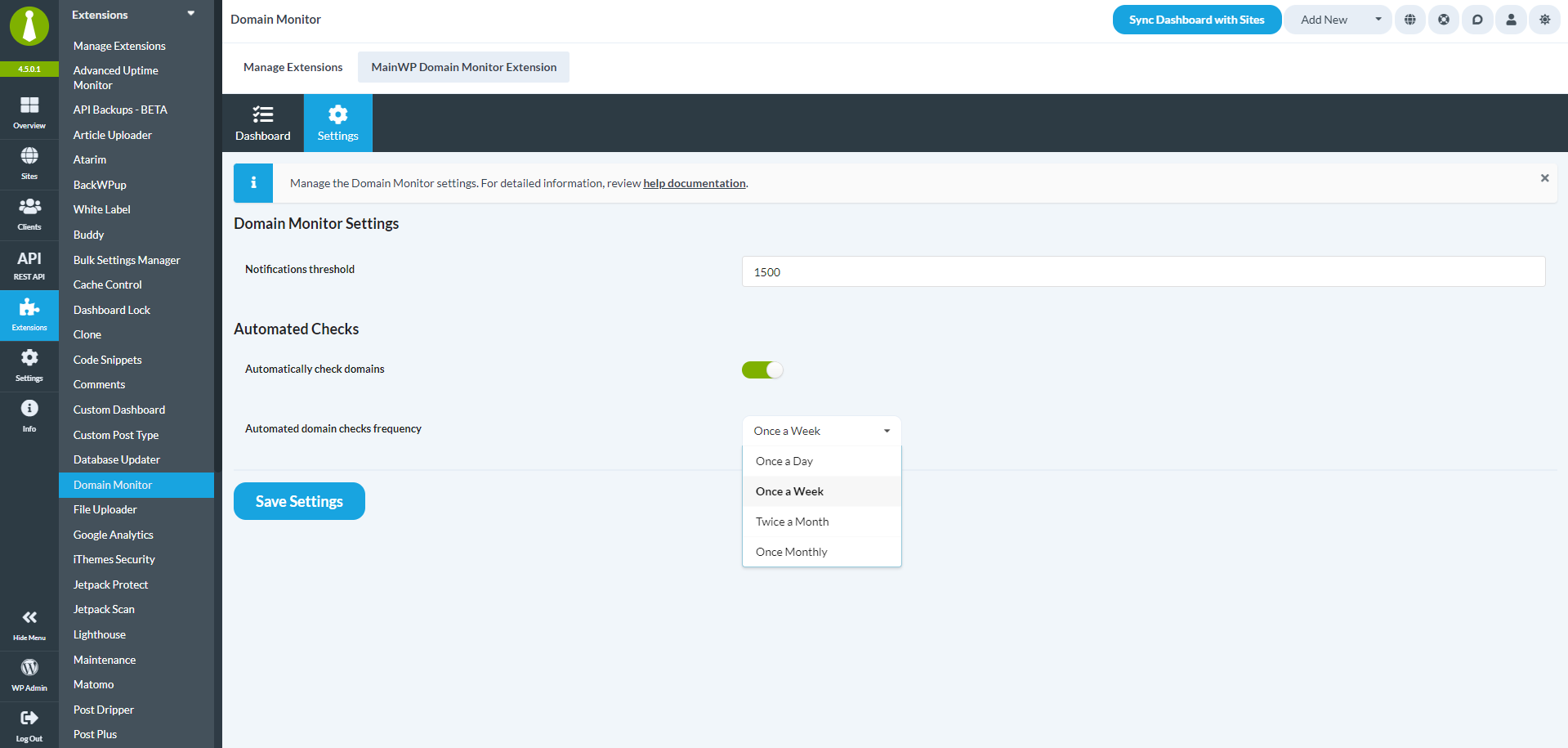
Task: Open Dashboard Lock extension
Action: [112, 310]
